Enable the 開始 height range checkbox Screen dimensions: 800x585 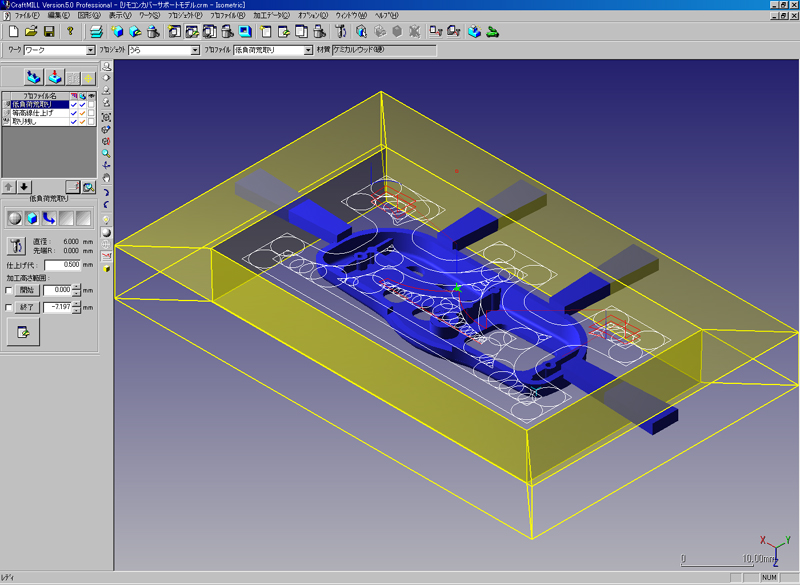point(9,290)
